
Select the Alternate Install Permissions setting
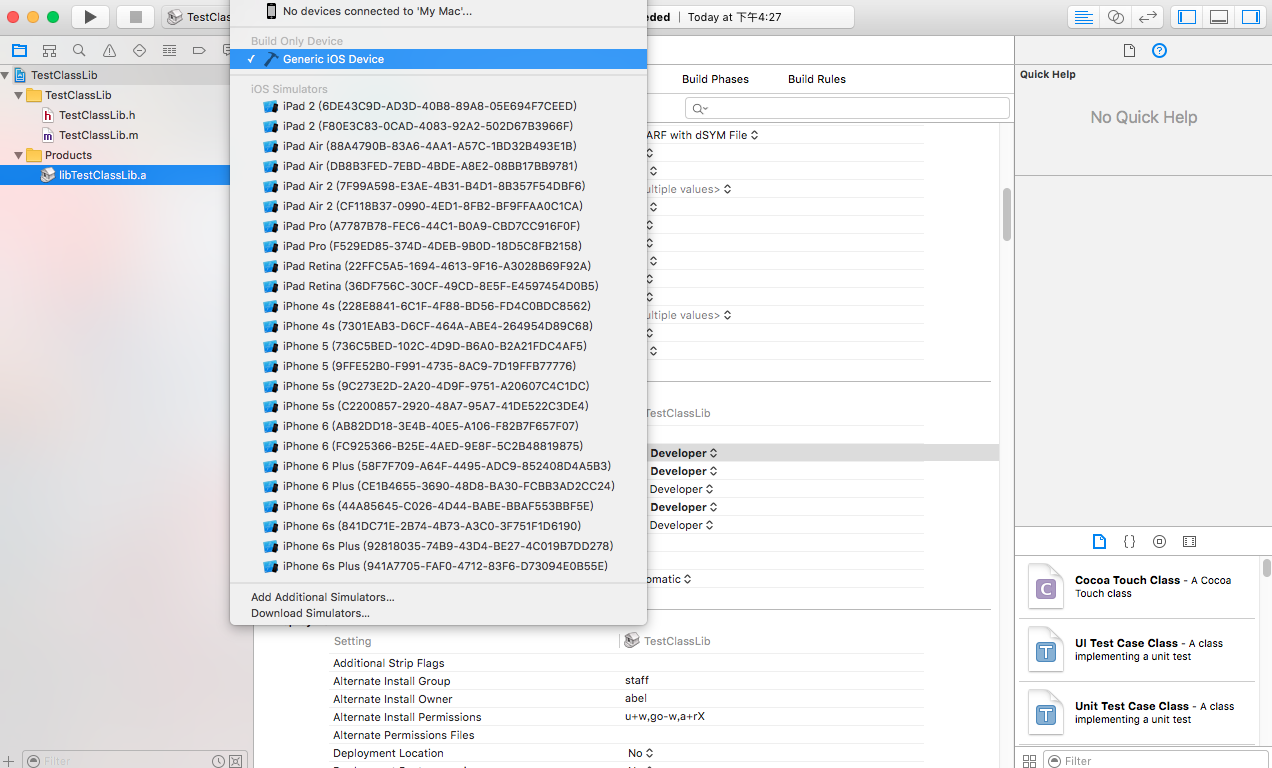(x=628, y=717)
